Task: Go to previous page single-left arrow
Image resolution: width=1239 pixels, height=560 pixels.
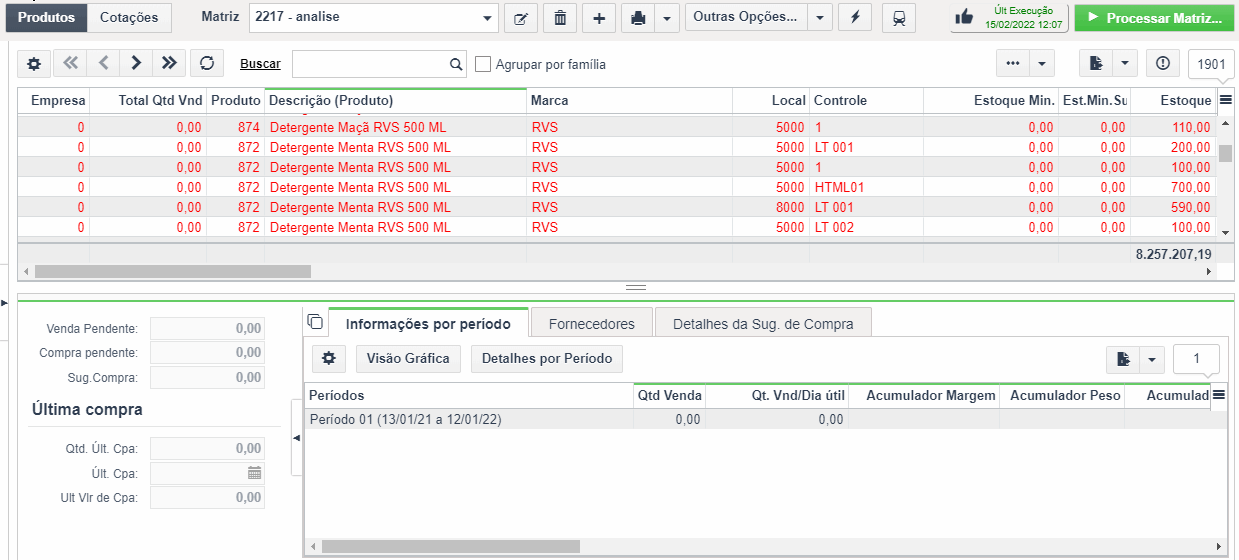Action: click(102, 64)
